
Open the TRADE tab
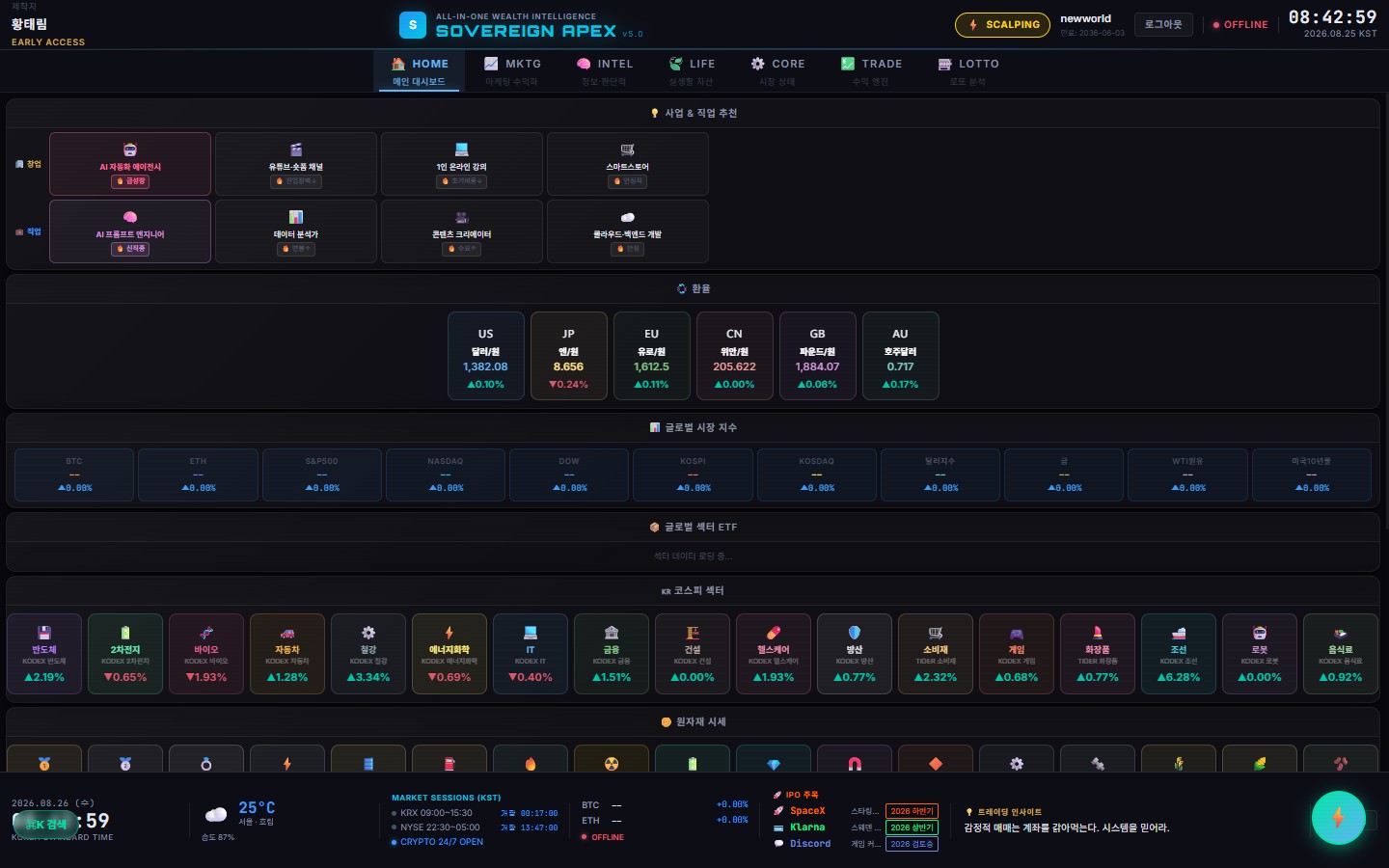871,71
